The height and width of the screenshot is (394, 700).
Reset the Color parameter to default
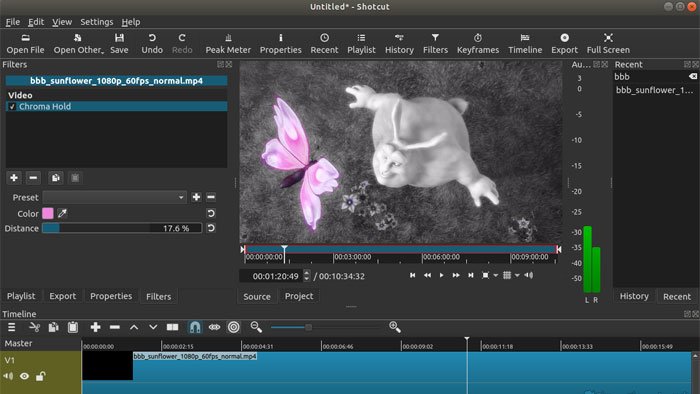(211, 213)
